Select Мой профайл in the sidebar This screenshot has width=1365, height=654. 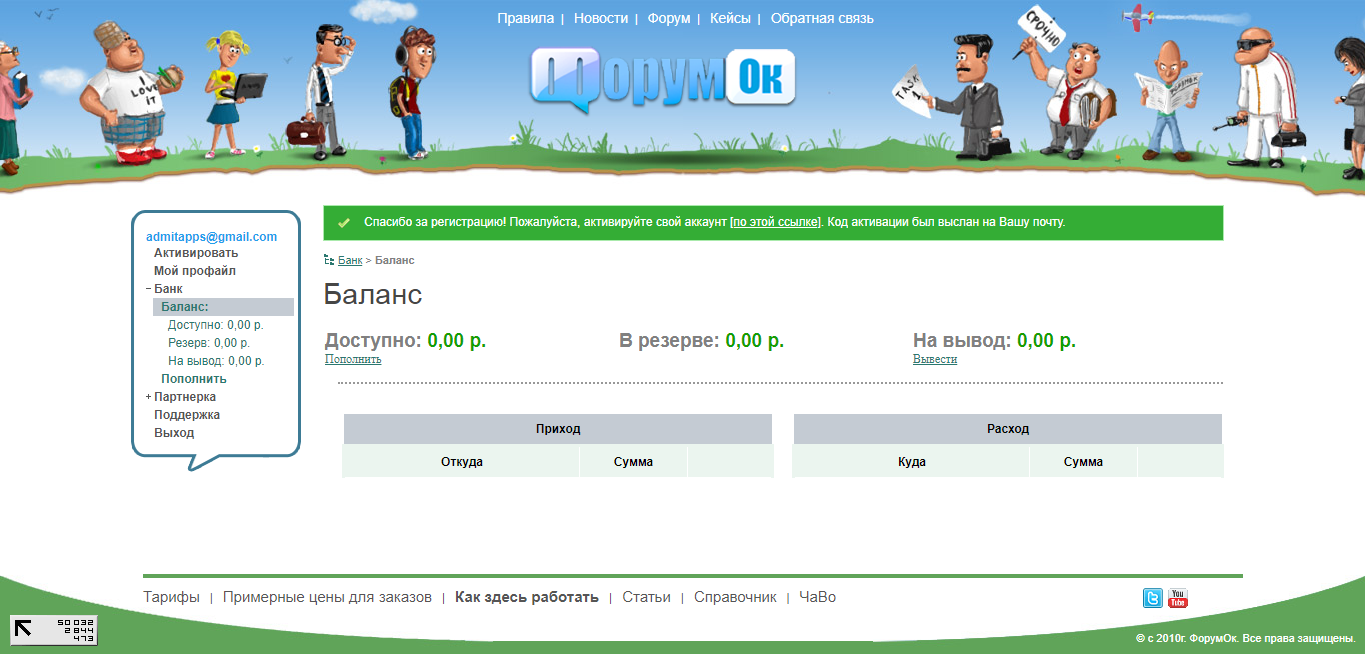[196, 270]
